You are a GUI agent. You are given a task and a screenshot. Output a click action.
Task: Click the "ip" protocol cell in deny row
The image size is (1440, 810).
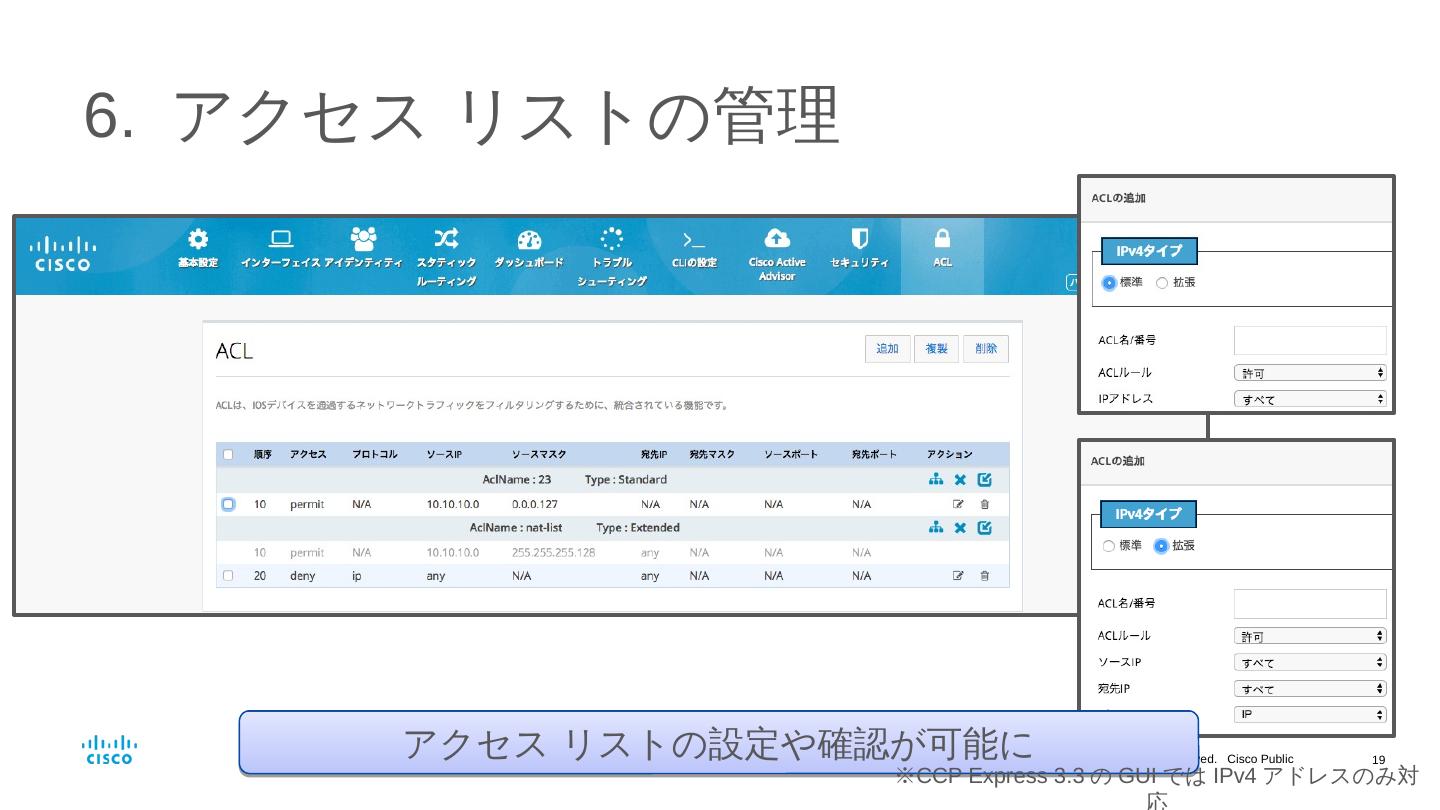point(357,576)
